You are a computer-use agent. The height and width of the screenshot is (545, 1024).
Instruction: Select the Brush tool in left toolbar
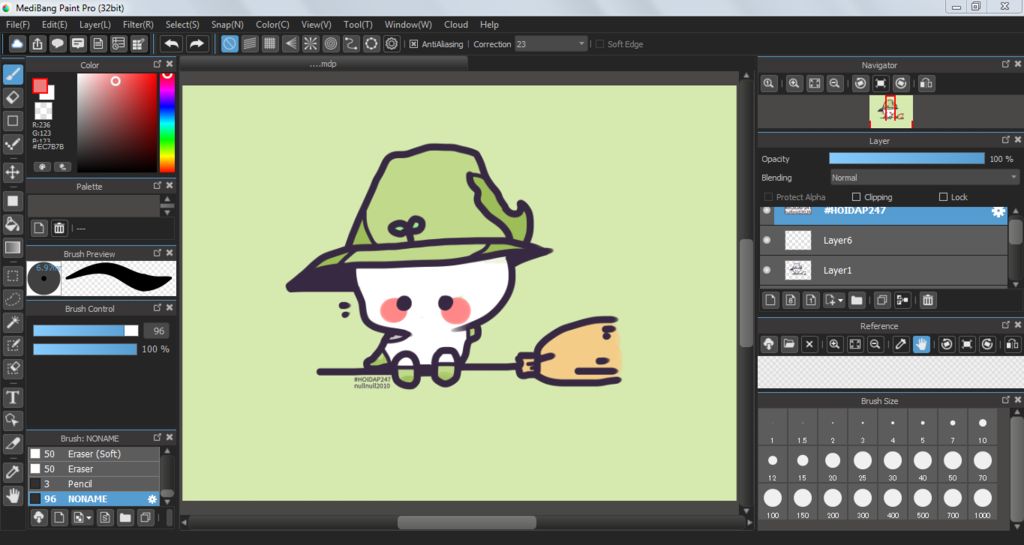(12, 74)
